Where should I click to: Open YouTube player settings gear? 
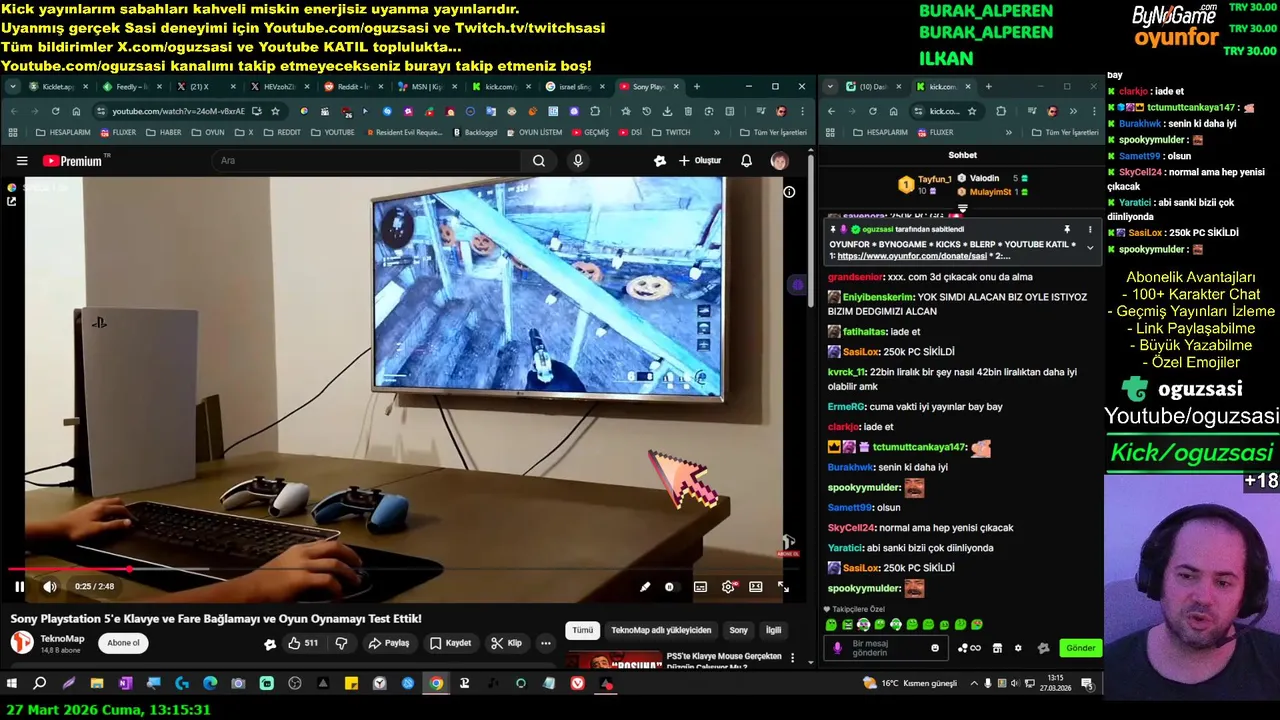point(728,587)
